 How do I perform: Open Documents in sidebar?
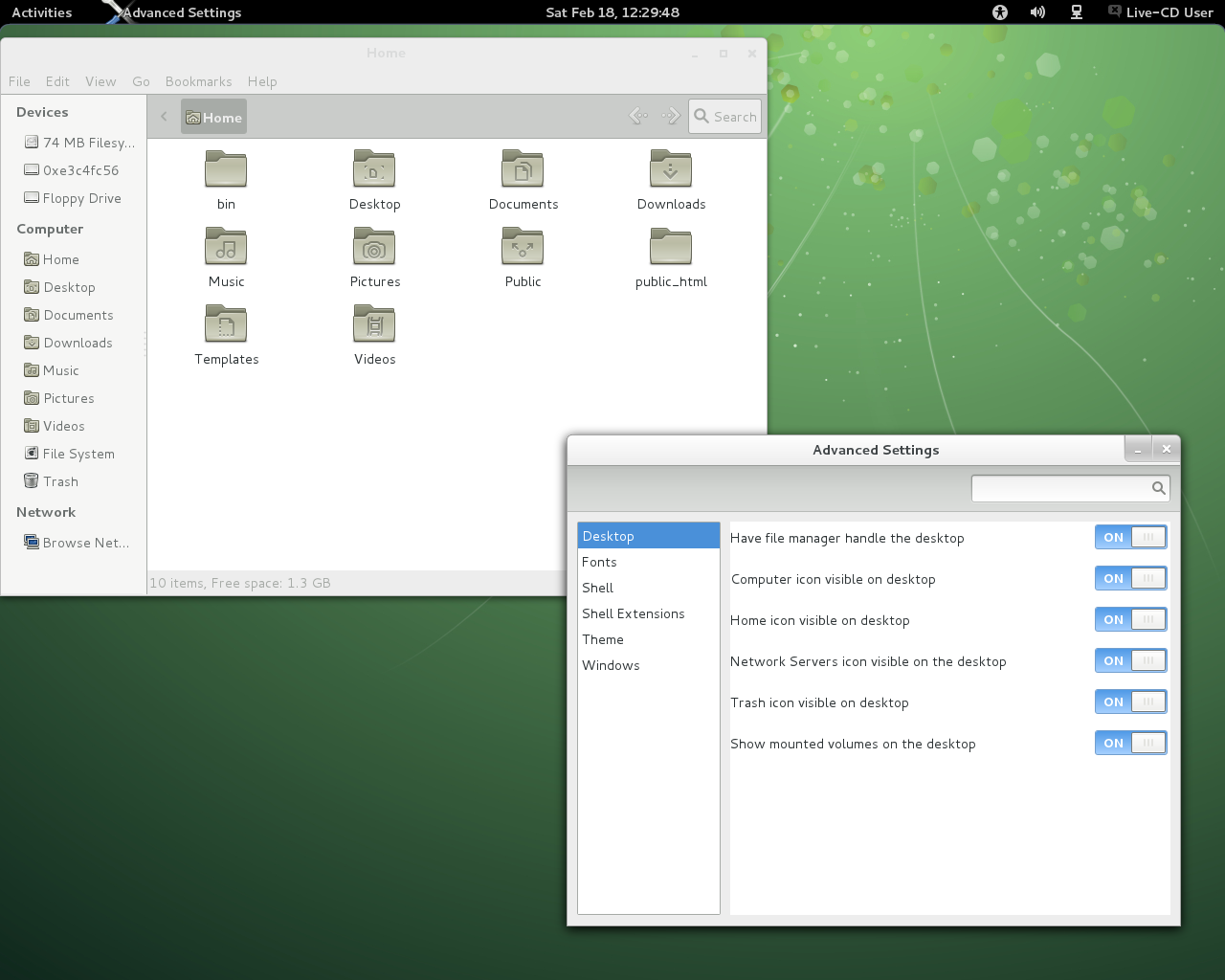click(x=69, y=315)
